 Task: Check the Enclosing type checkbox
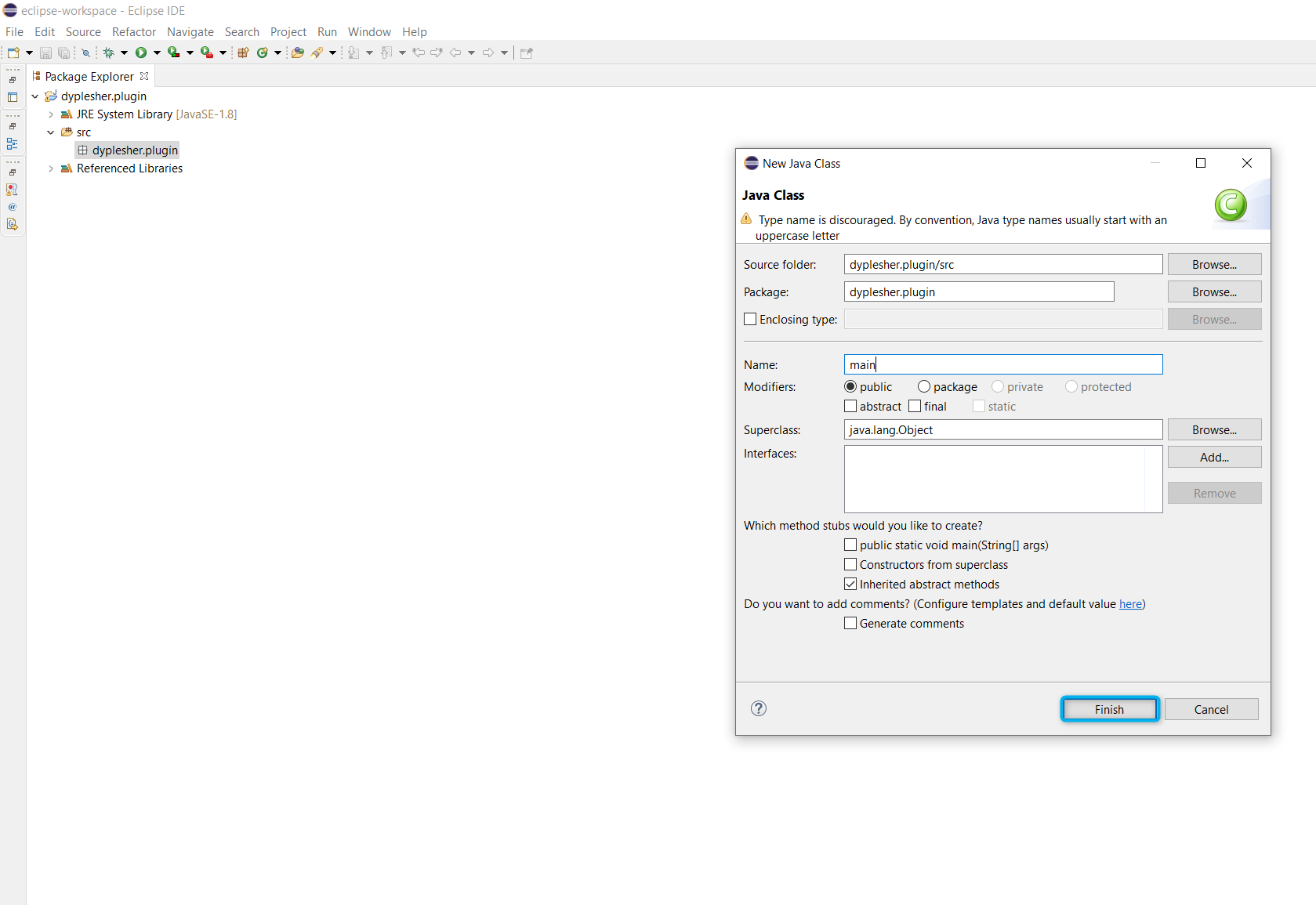point(750,319)
